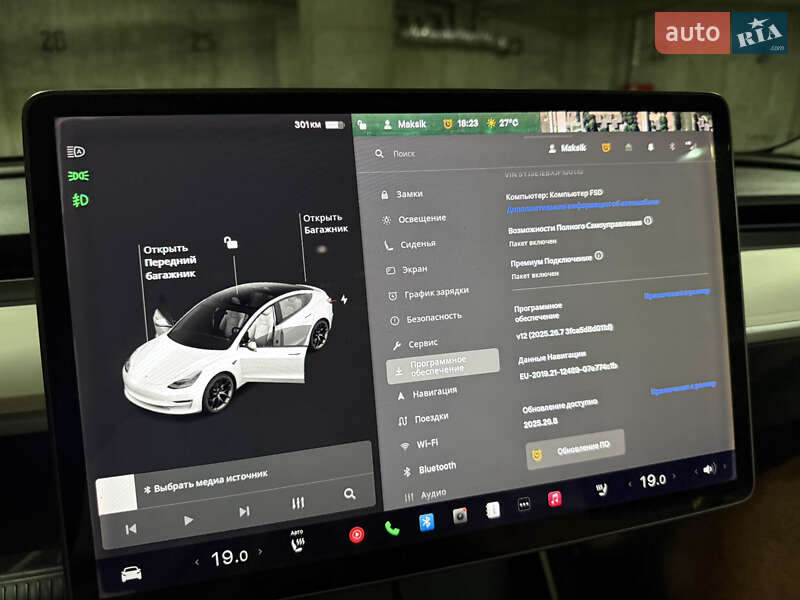Viewport: 800px width, 600px height.
Task: Tap the lightning charge port icon on the car
Action: [x=344, y=298]
